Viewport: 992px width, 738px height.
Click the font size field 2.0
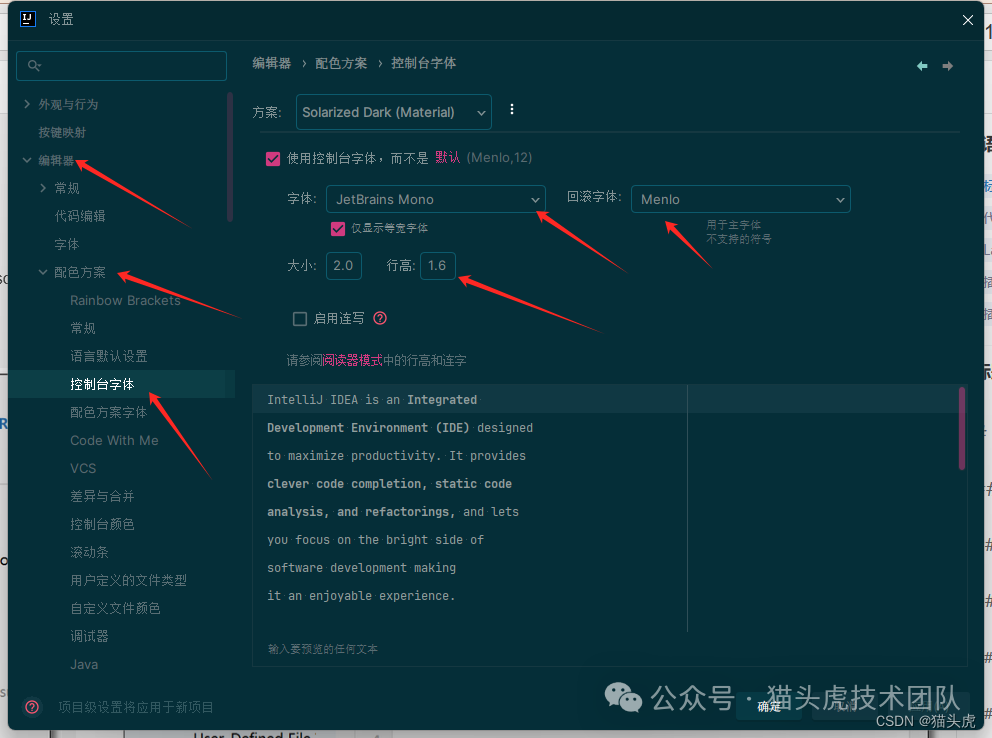tap(344, 266)
